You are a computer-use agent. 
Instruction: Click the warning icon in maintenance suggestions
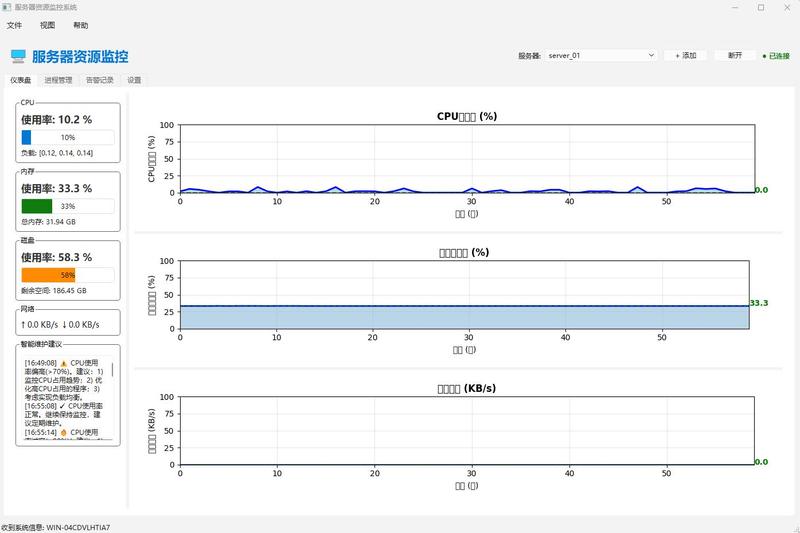64,363
